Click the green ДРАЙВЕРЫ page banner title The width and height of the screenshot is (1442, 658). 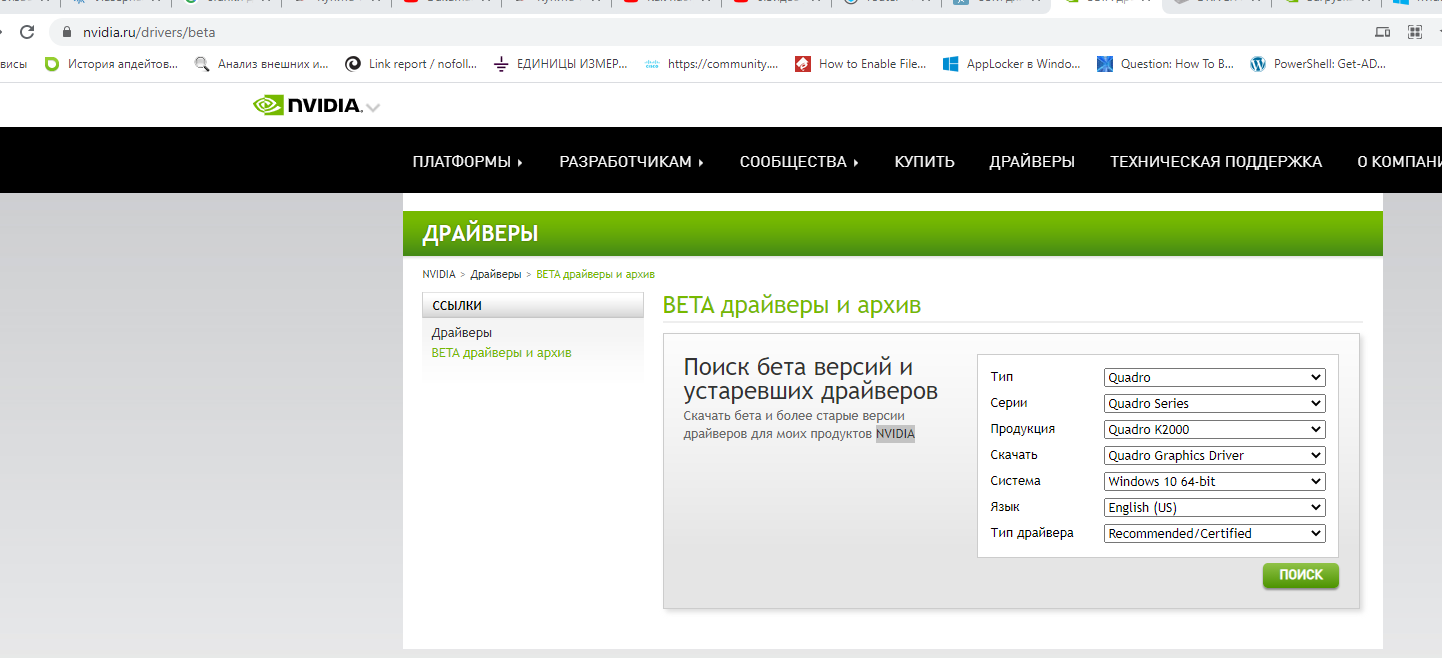pos(480,234)
